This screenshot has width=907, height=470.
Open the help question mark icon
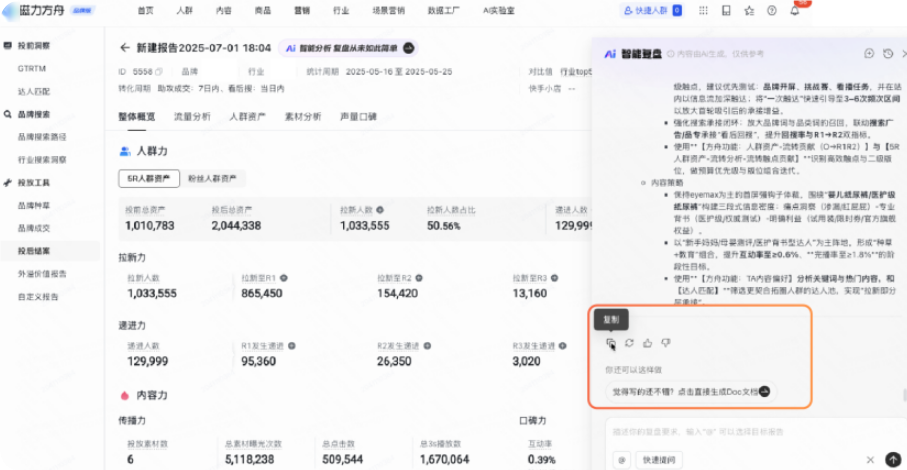pyautogui.click(x=772, y=10)
